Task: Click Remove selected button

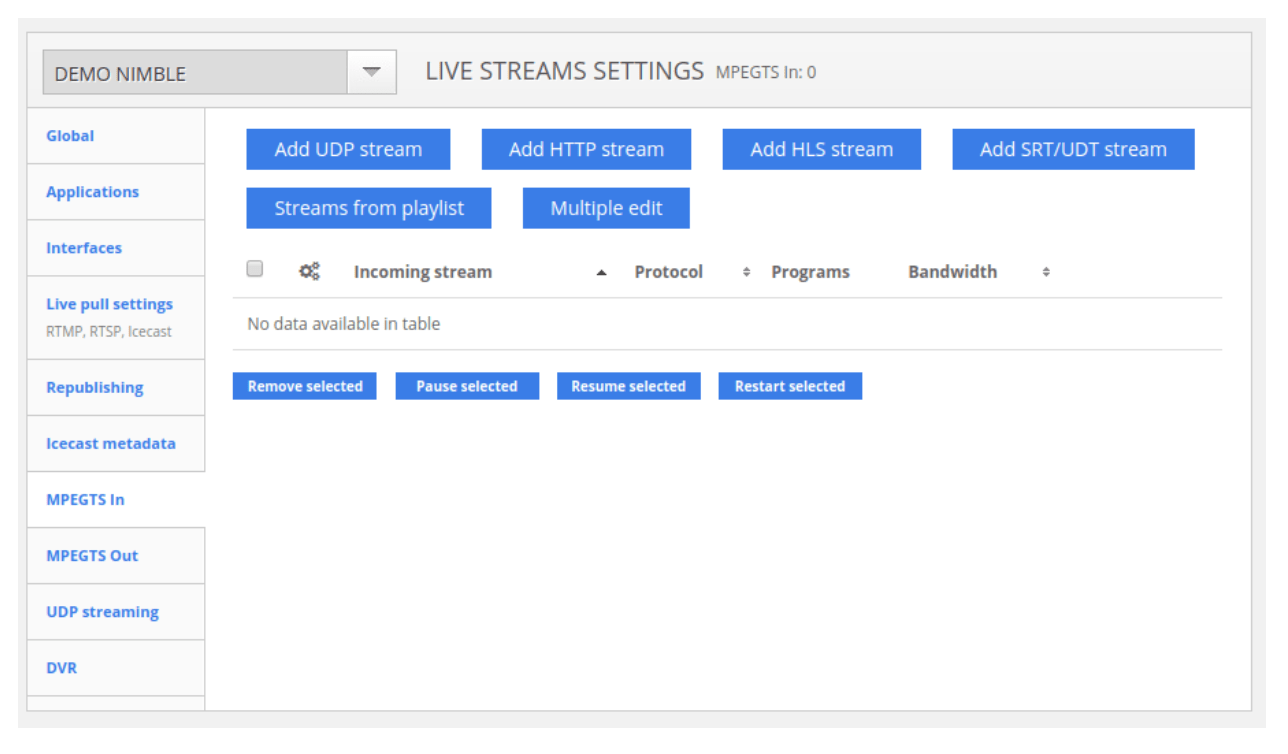Action: (305, 386)
